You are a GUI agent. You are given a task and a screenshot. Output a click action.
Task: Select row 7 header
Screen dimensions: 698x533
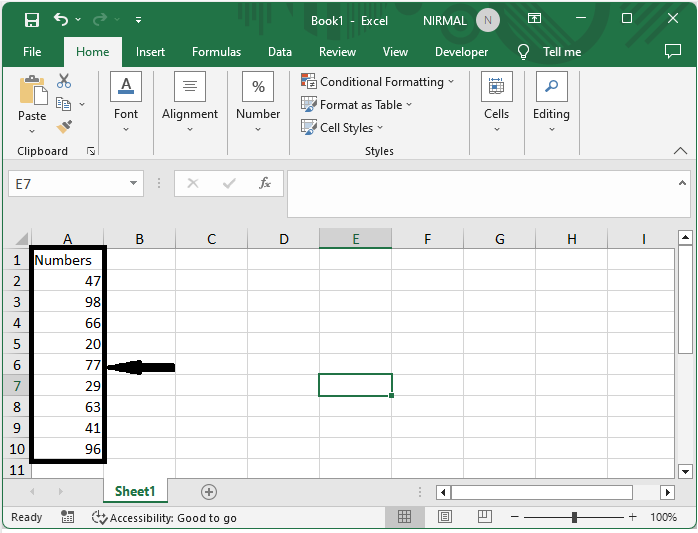(17, 386)
